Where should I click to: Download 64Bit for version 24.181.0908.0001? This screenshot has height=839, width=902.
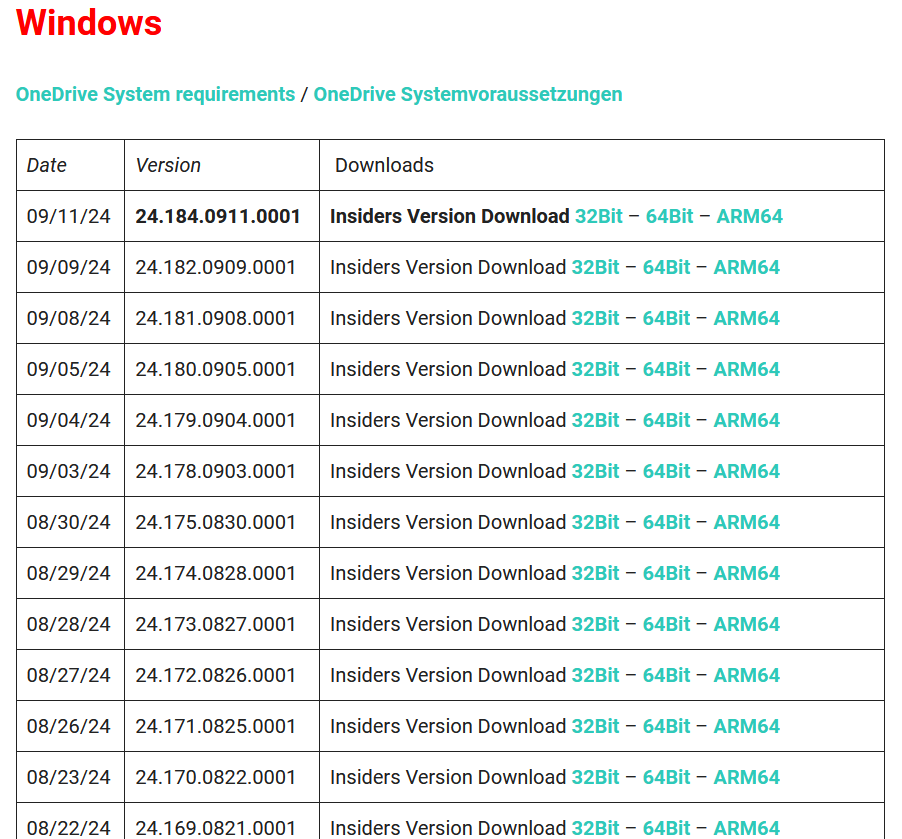[x=666, y=318]
